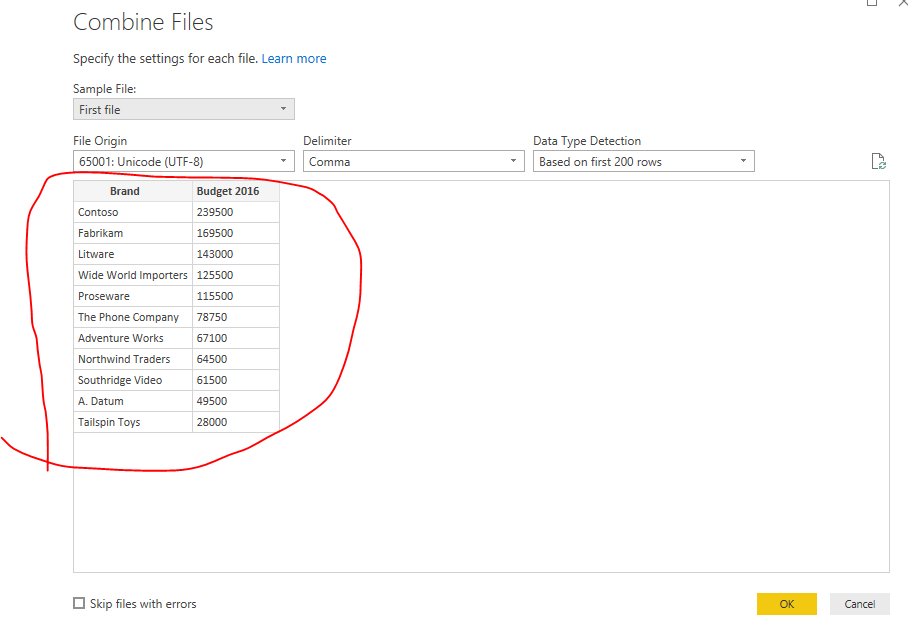908x633 pixels.
Task: Enable Skip files with errors checkbox
Action: coord(79,603)
